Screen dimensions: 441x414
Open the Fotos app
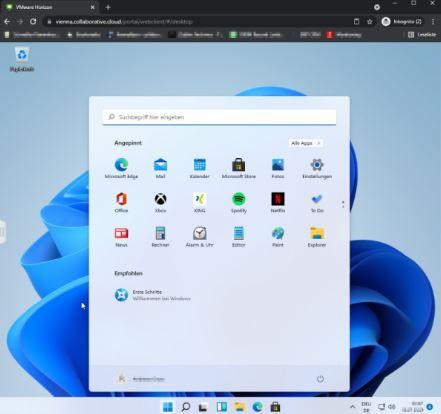tap(278, 168)
